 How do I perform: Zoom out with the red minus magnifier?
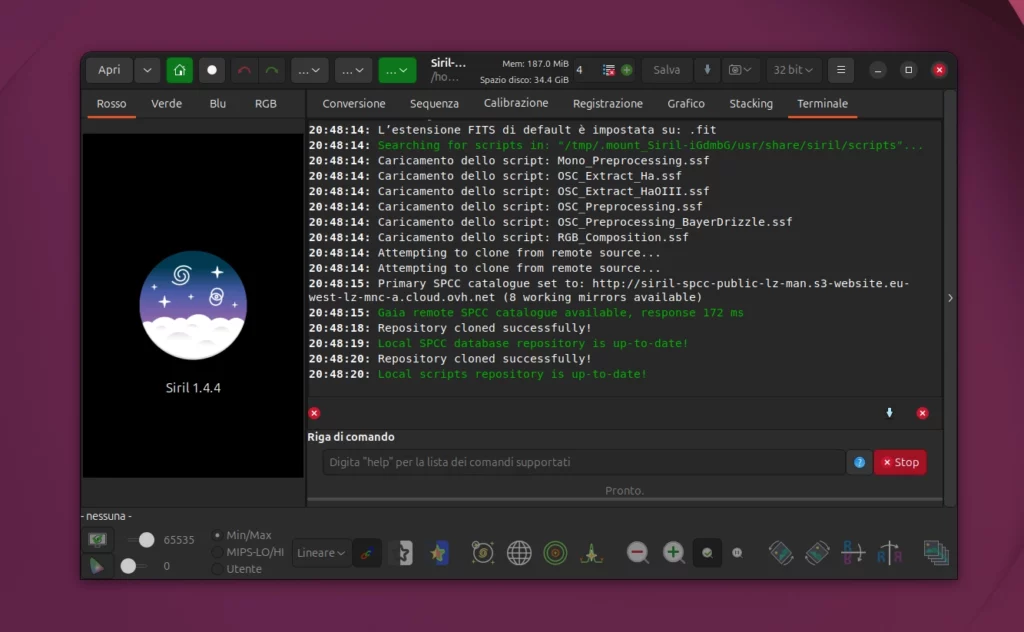point(637,553)
